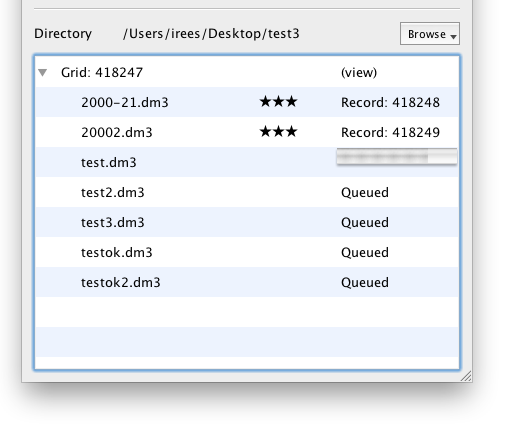
Task: Open the (view) link for the grid
Action: (x=359, y=72)
